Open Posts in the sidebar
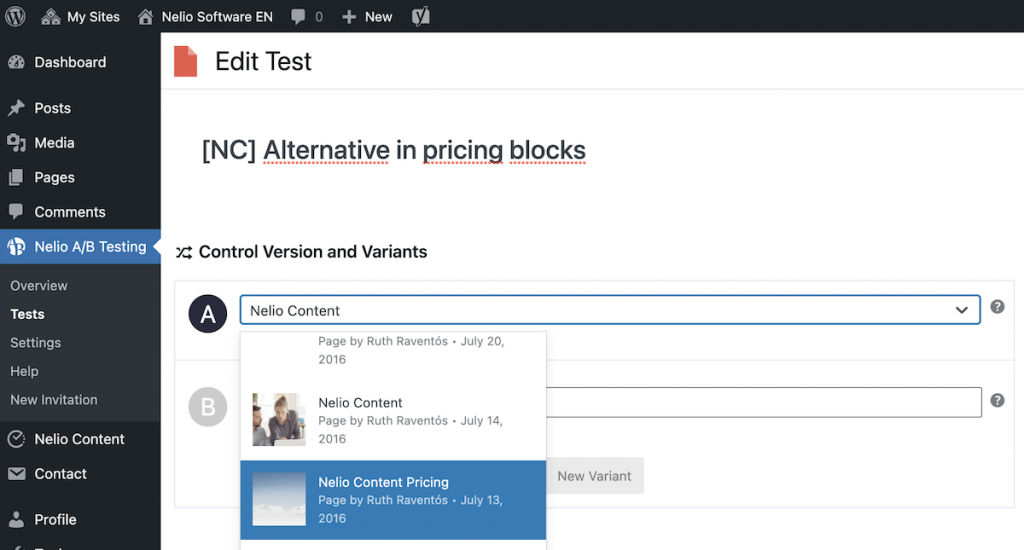 80,108
